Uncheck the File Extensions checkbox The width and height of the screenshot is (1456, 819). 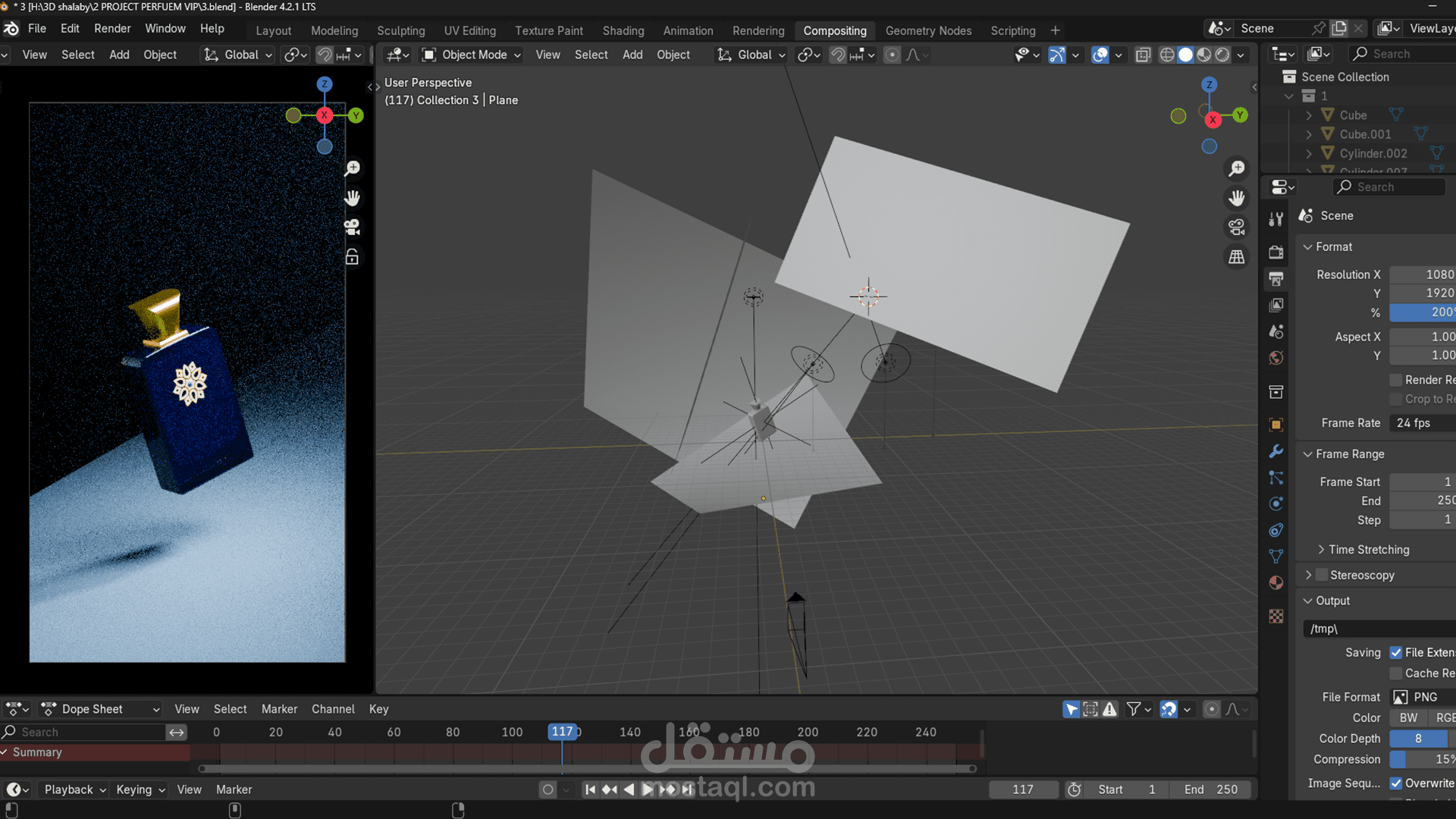(1395, 652)
